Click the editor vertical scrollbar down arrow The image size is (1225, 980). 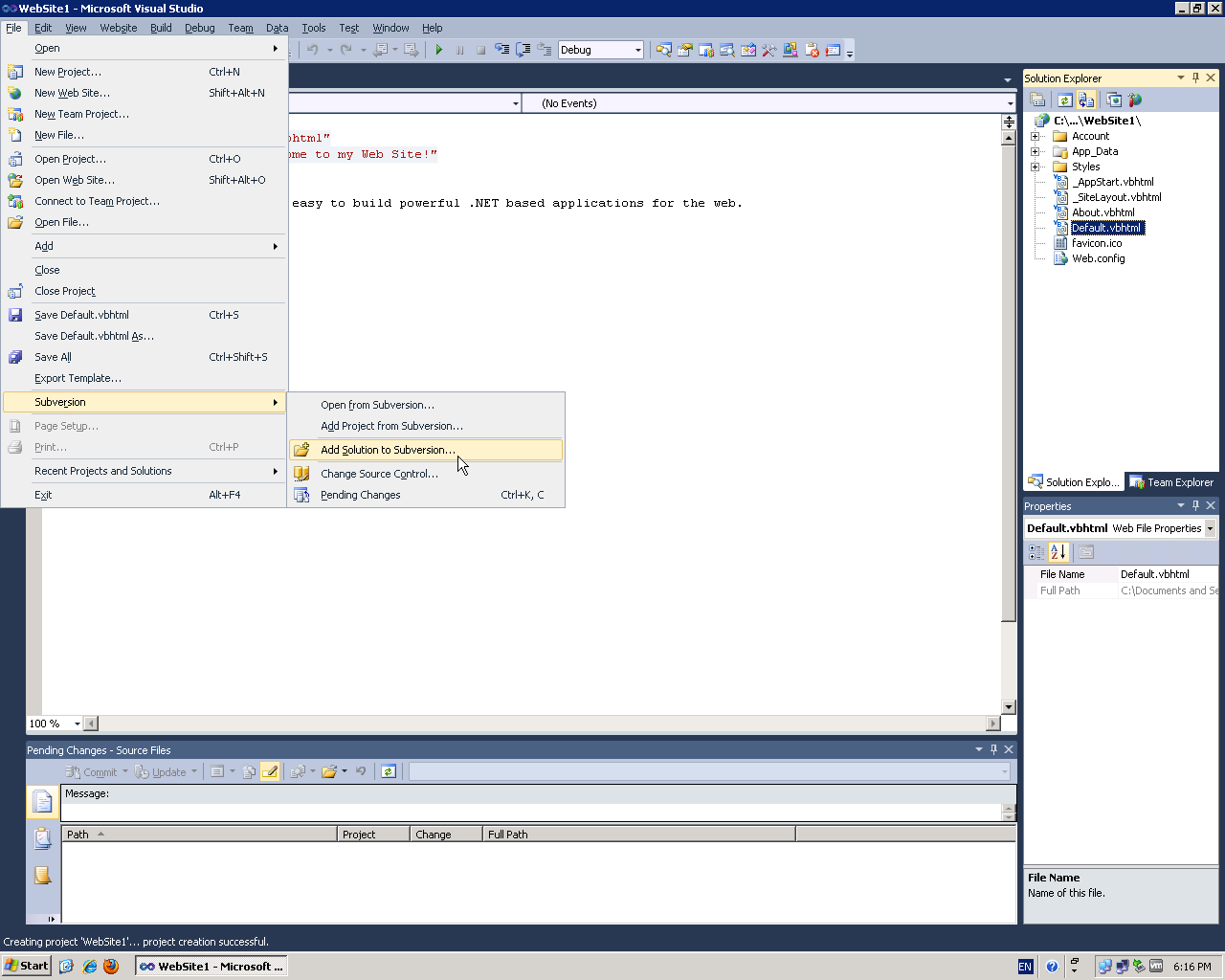click(1009, 707)
